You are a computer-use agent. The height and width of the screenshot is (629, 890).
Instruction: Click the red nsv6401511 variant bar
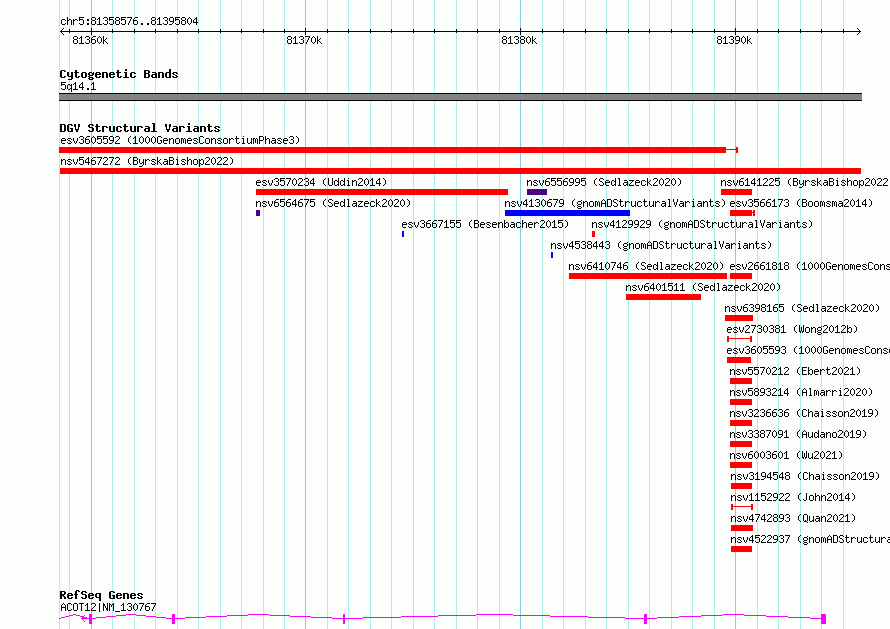pyautogui.click(x=663, y=297)
